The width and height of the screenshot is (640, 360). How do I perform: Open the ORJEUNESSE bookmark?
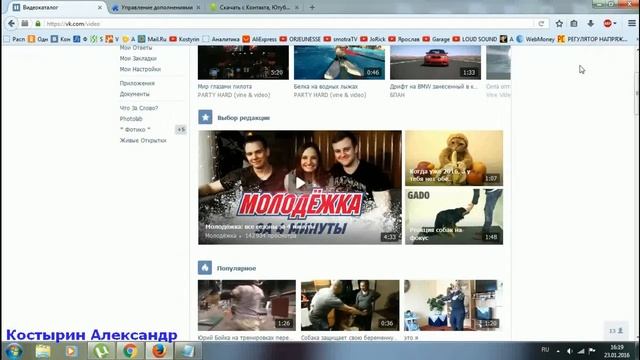point(300,39)
